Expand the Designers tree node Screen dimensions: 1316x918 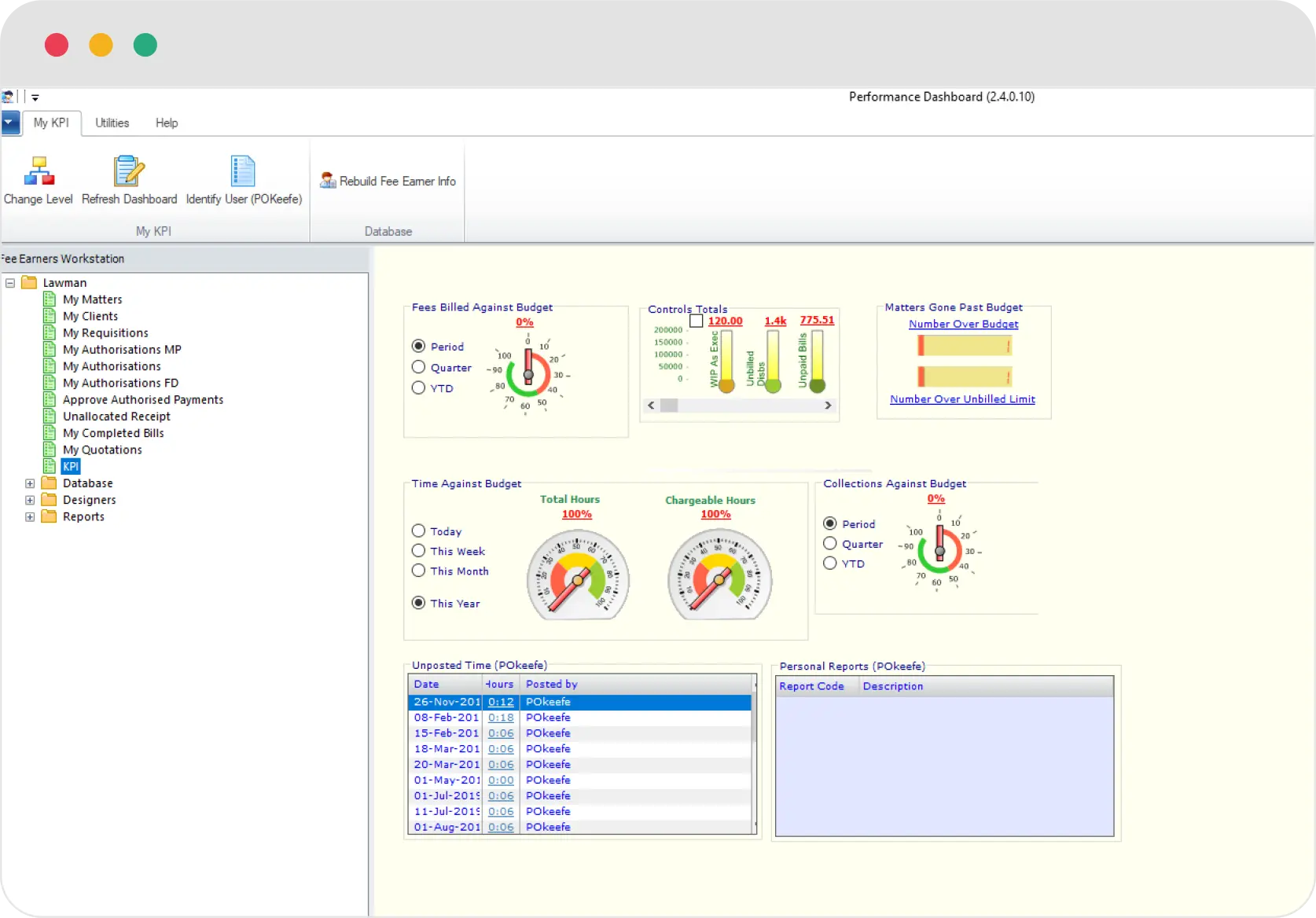(30, 500)
